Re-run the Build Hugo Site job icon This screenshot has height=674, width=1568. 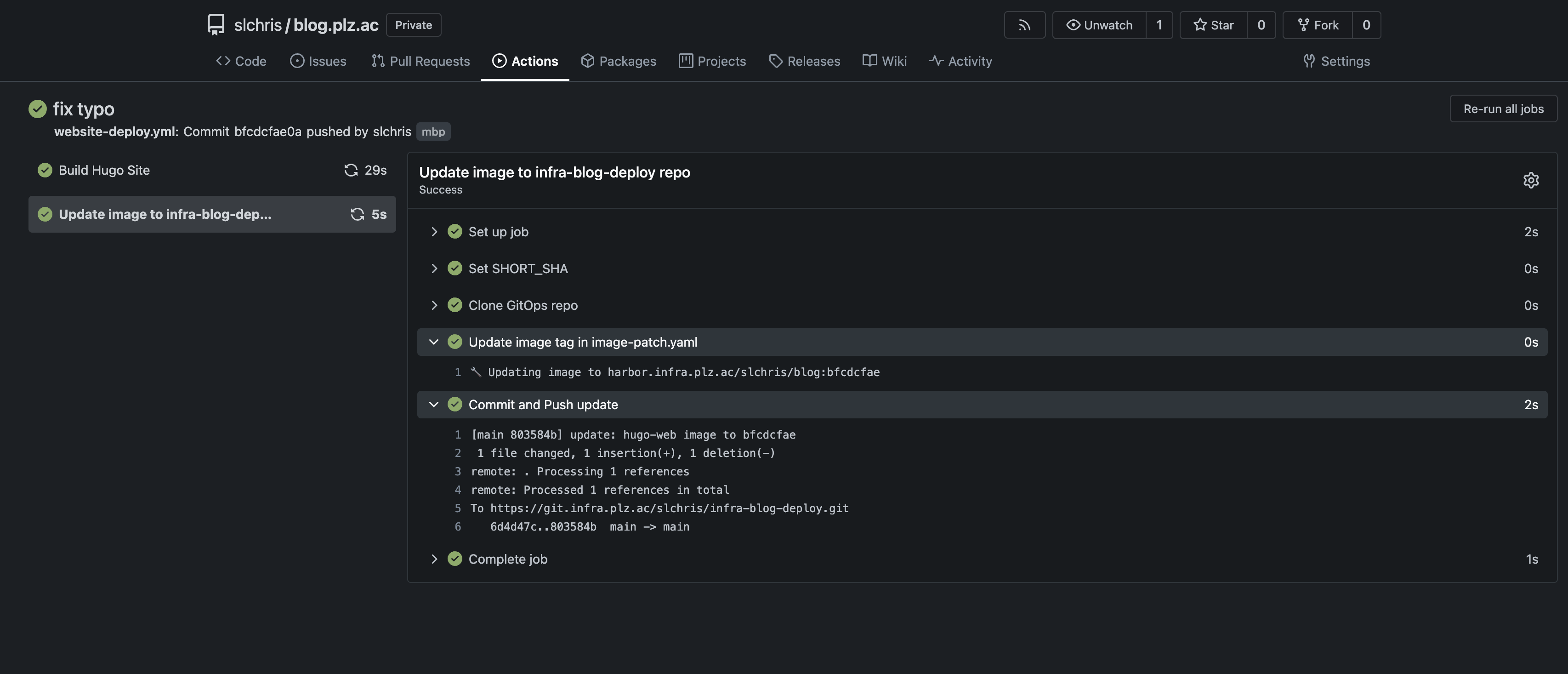tap(351, 170)
